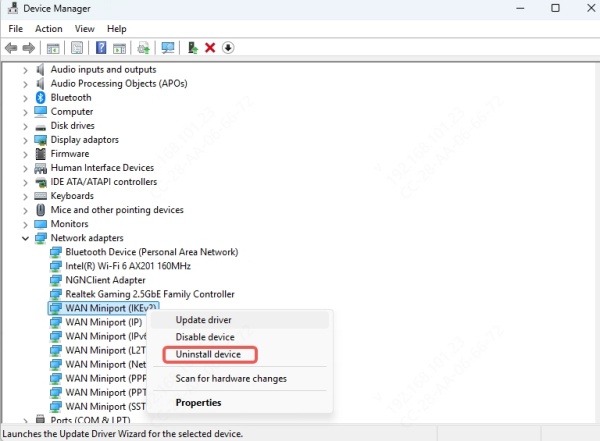Click the Mice and pointing devices icon
Viewport: 600px width, 441px height.
tap(41, 210)
